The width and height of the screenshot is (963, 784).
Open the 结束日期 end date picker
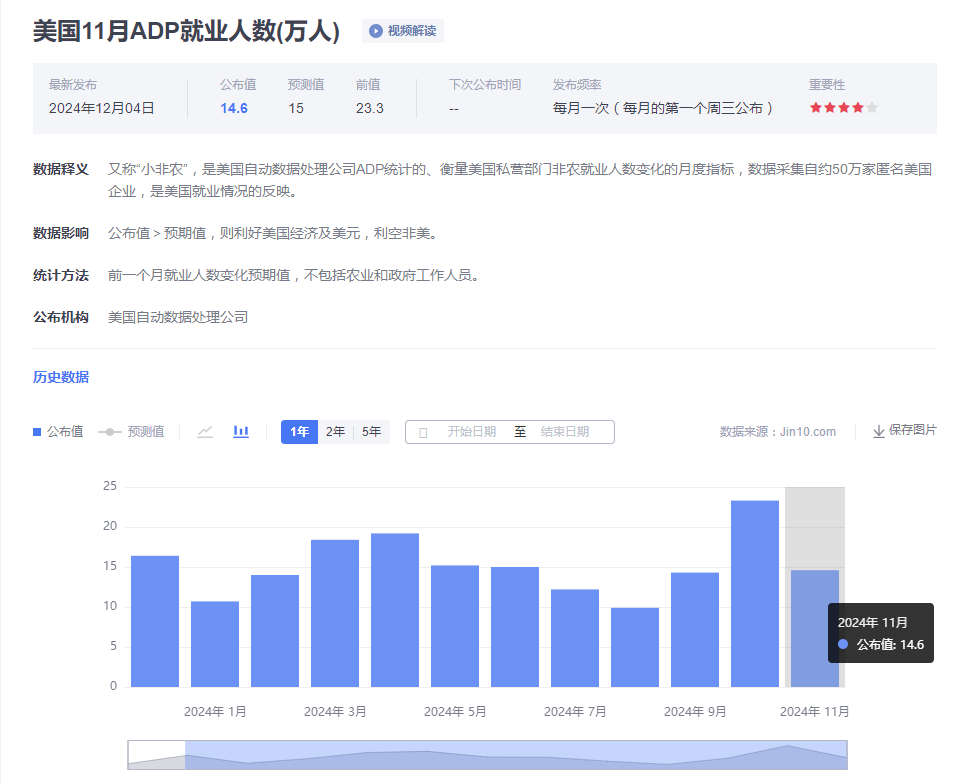pyautogui.click(x=565, y=432)
